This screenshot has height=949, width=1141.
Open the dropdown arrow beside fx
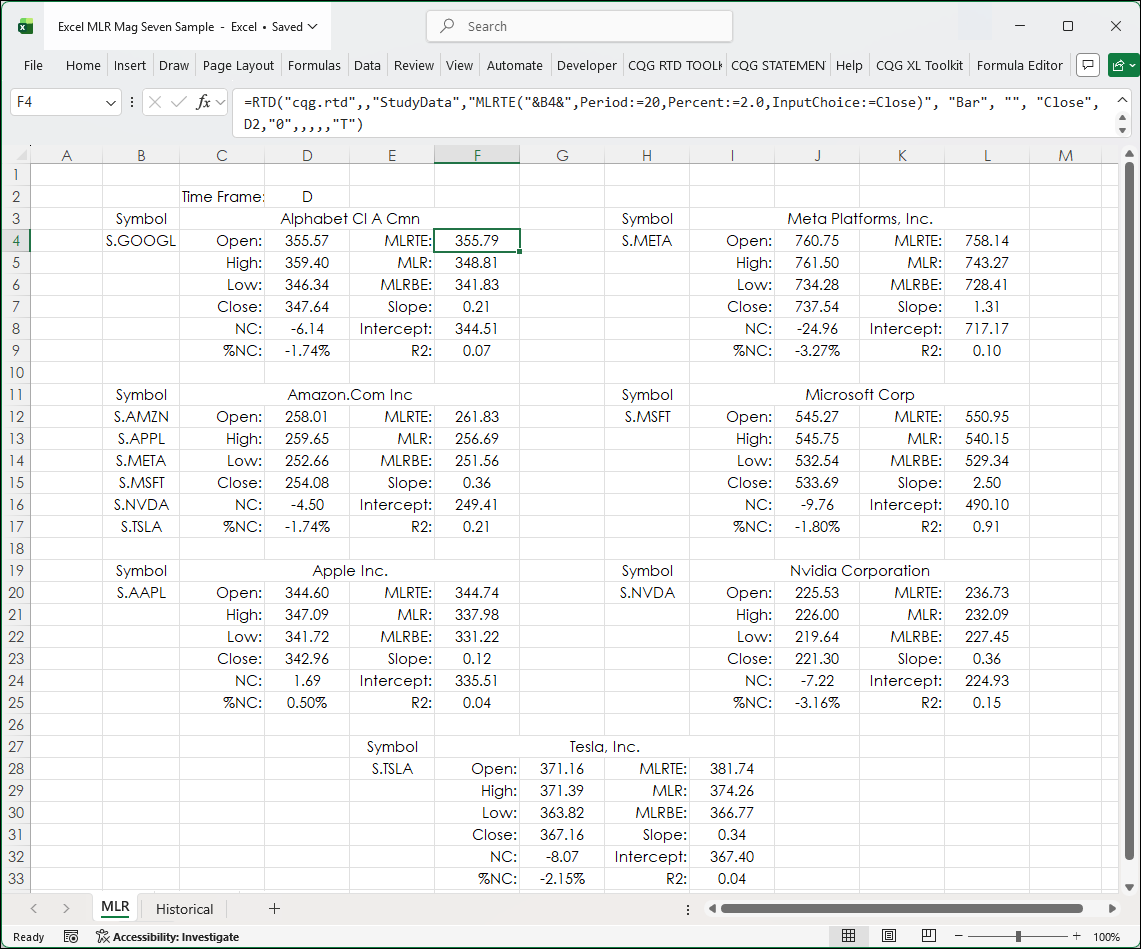point(221,103)
